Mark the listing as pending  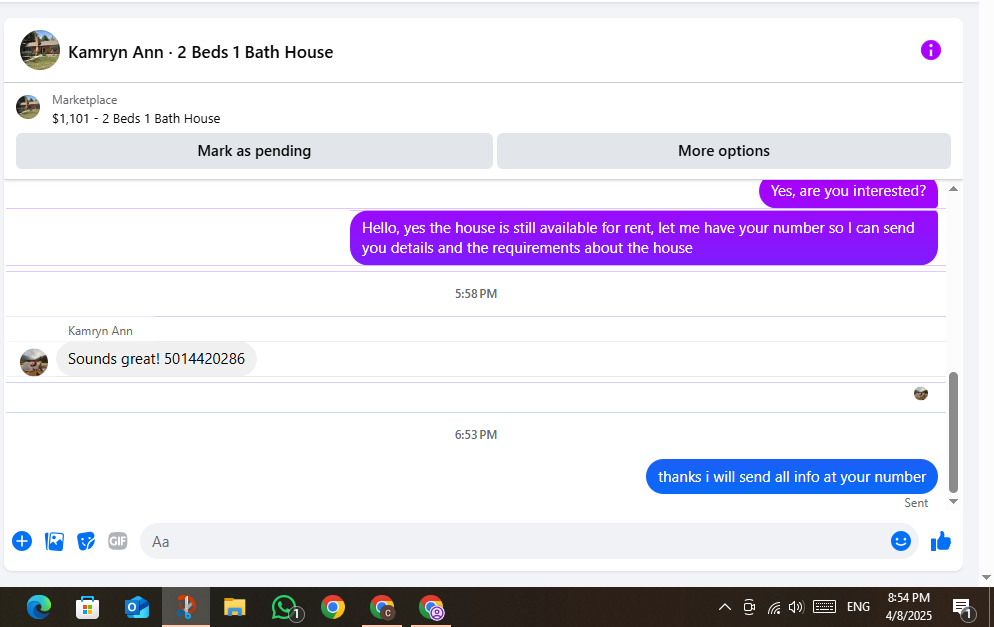tap(254, 151)
